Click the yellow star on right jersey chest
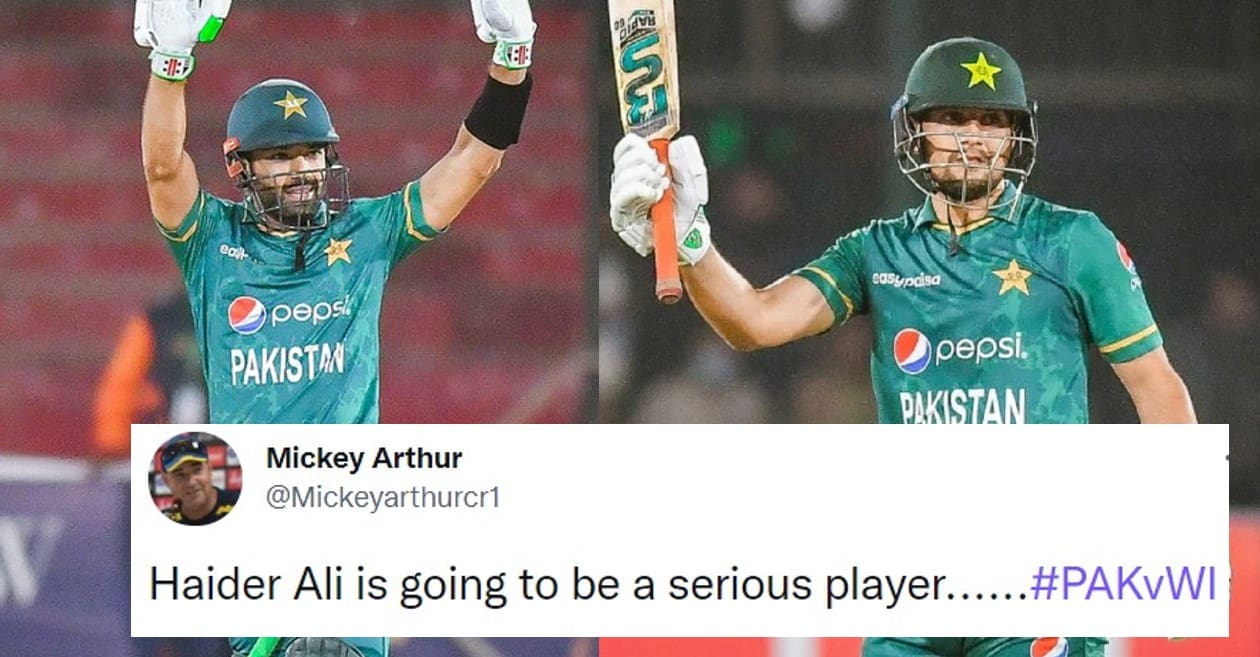The image size is (1260, 657). [x=1012, y=277]
